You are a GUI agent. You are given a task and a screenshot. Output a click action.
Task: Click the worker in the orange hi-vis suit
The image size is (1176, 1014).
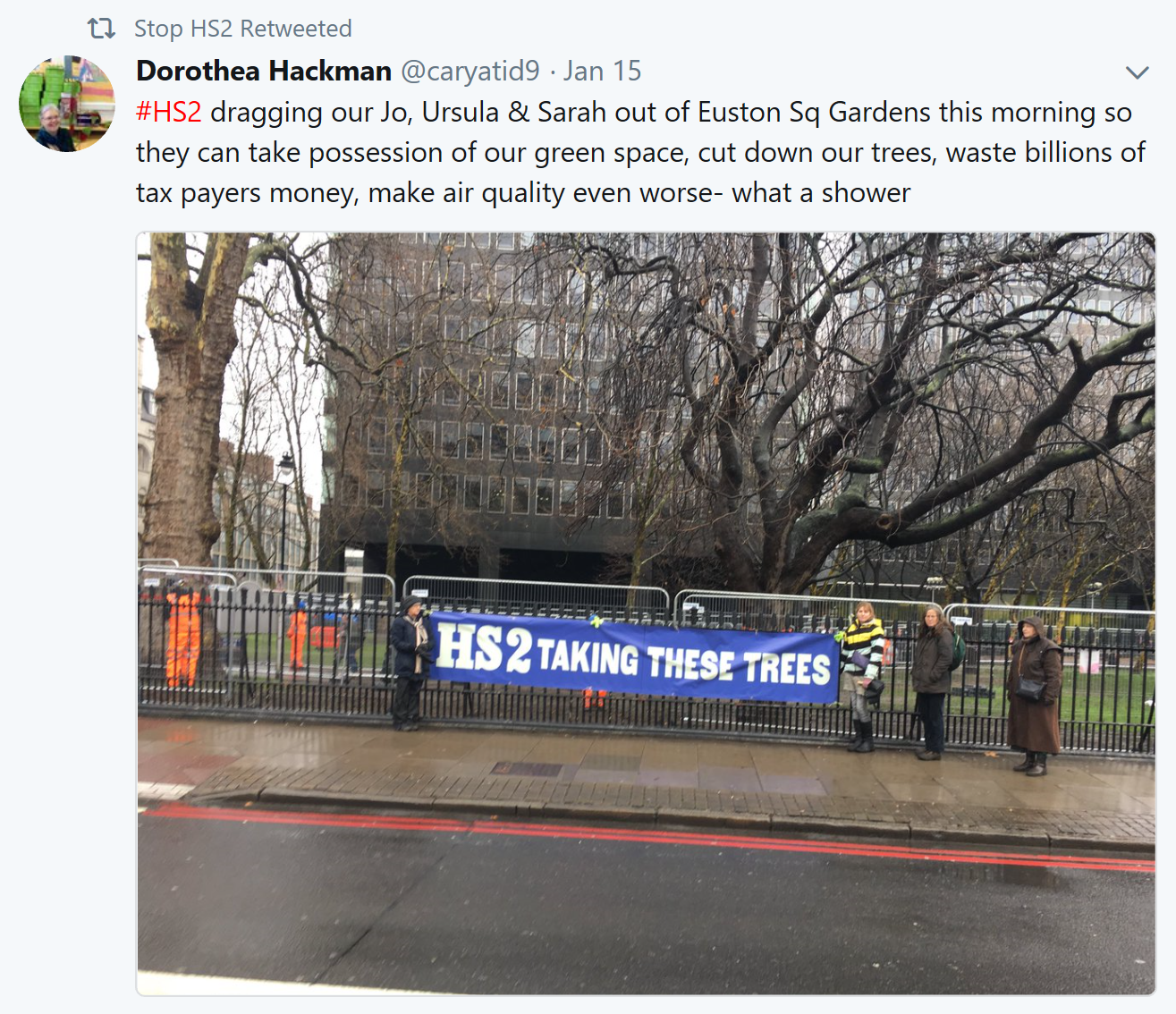(x=182, y=636)
